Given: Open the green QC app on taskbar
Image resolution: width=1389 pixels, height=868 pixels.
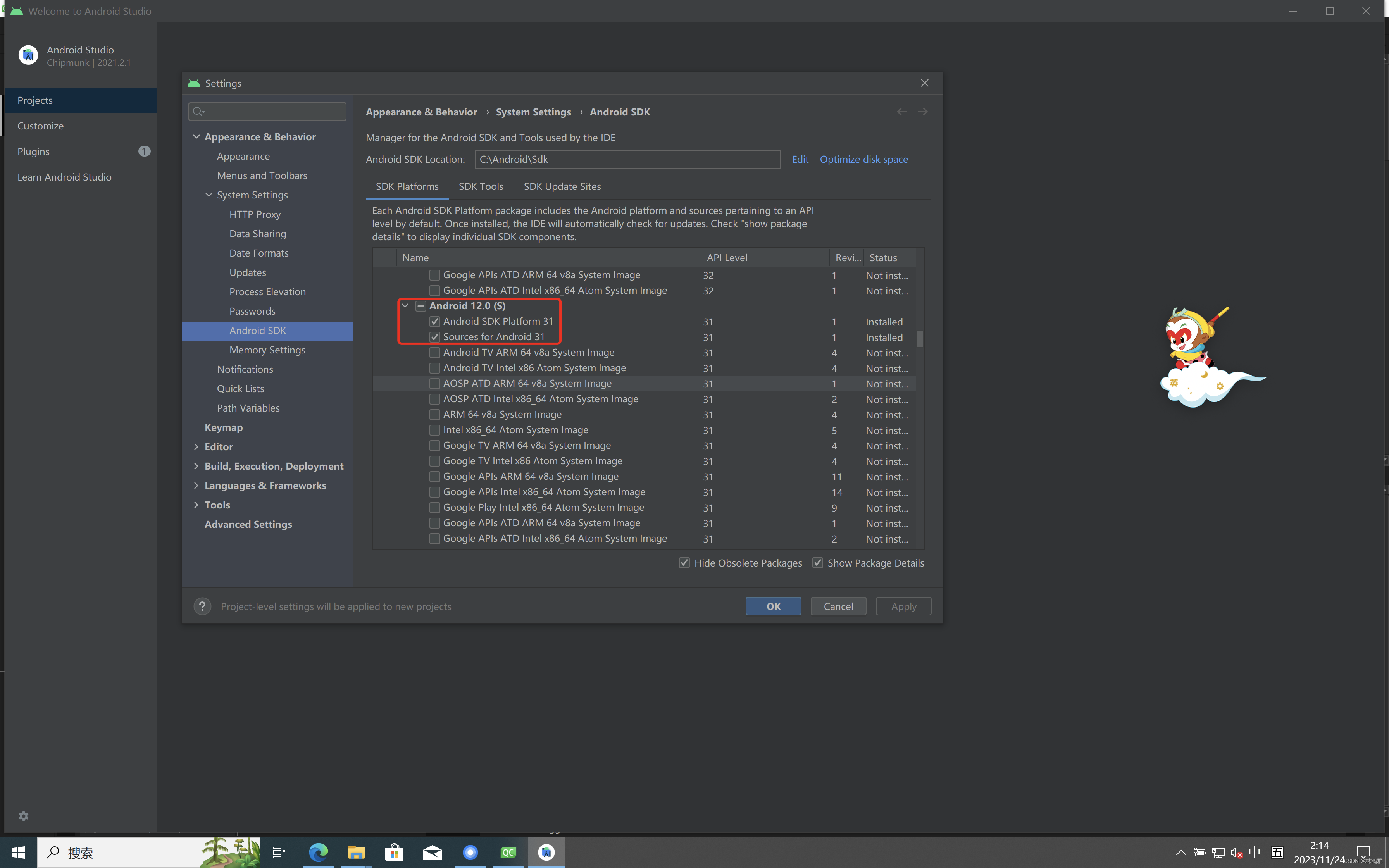Looking at the screenshot, I should pyautogui.click(x=508, y=852).
